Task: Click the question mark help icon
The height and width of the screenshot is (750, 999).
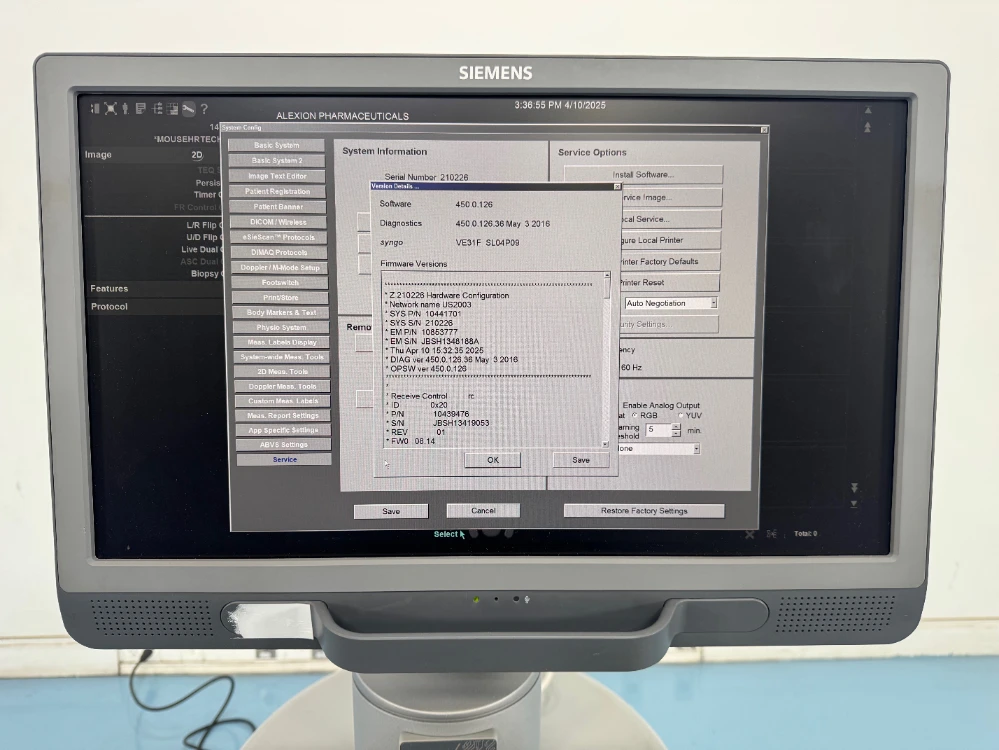Action: [x=204, y=109]
